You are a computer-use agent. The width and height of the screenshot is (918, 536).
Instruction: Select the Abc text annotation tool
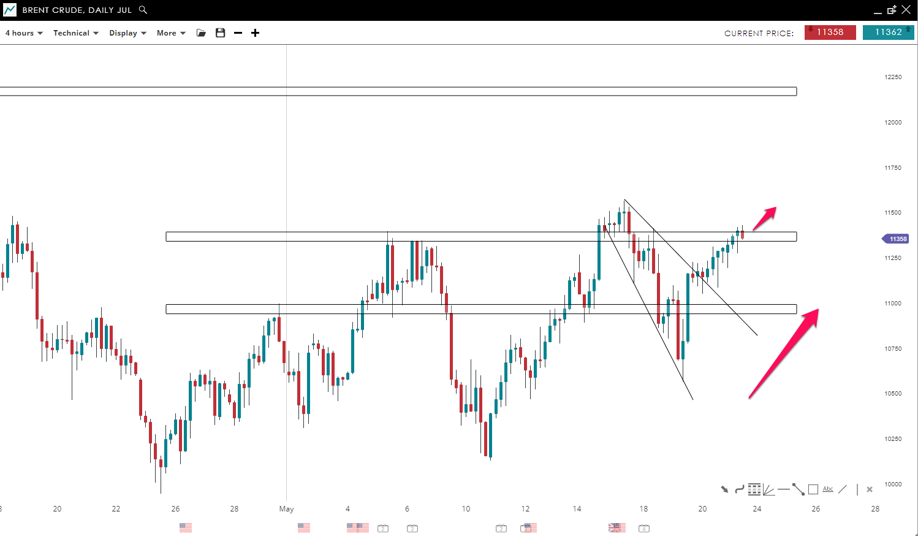tap(828, 489)
